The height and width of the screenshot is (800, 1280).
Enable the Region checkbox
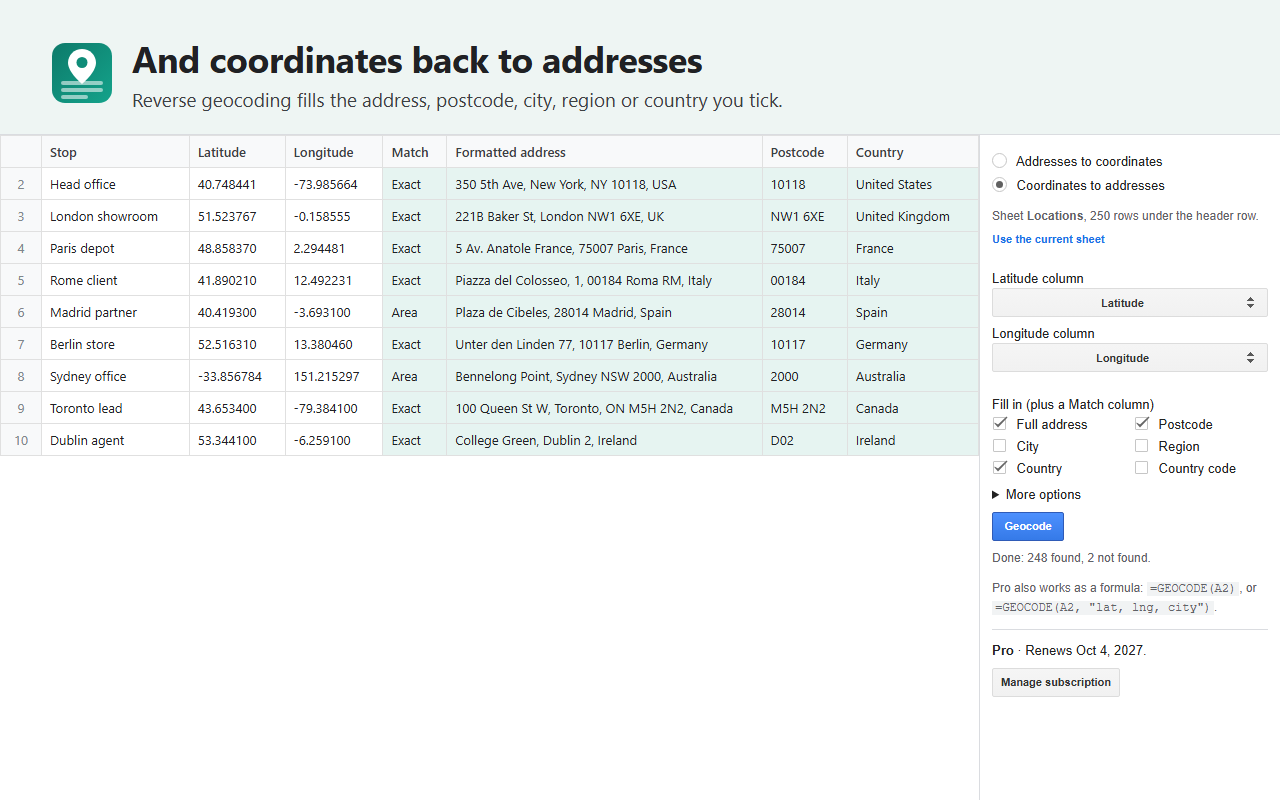pyautogui.click(x=1141, y=446)
